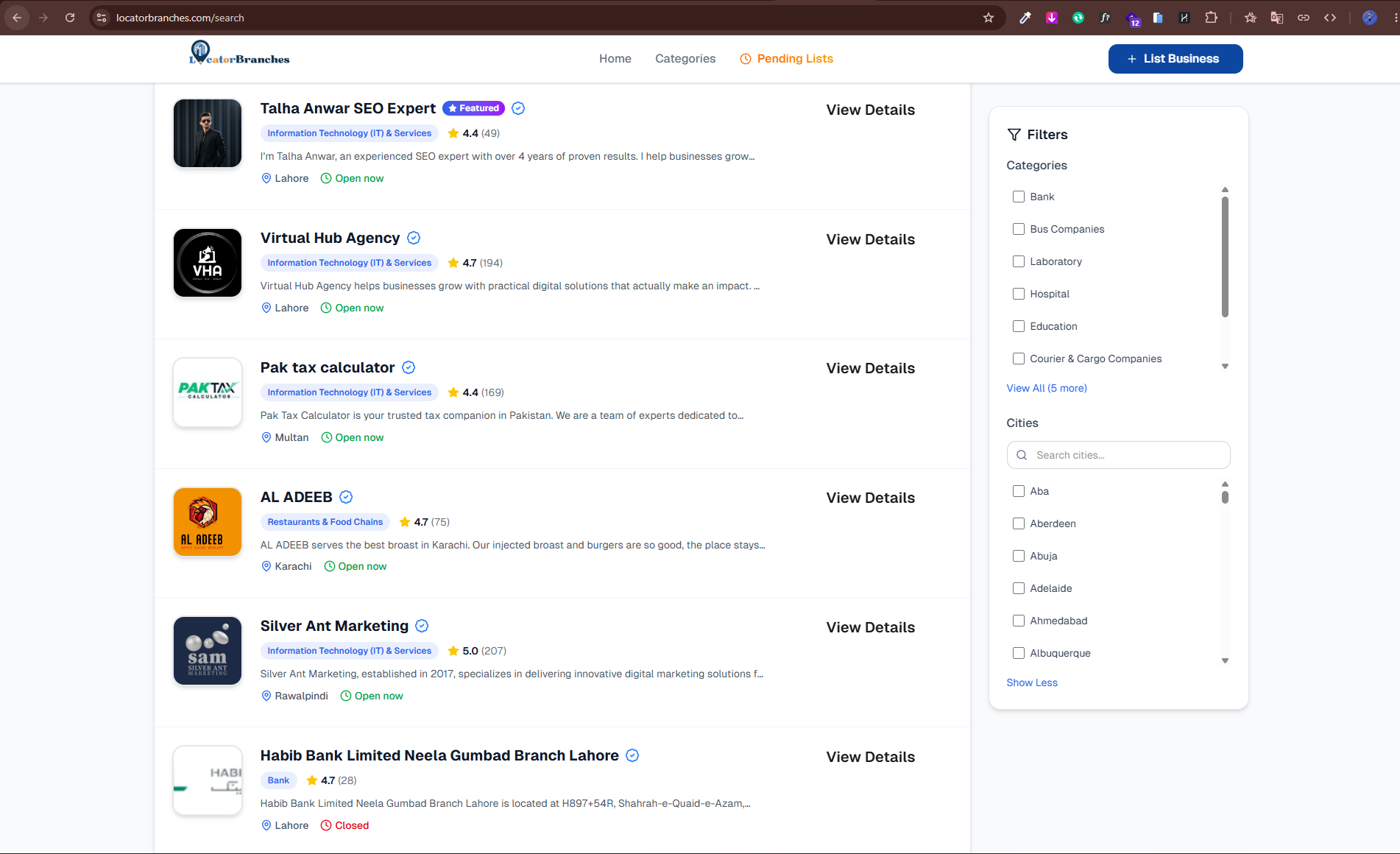Go back to the previous page

tap(17, 18)
